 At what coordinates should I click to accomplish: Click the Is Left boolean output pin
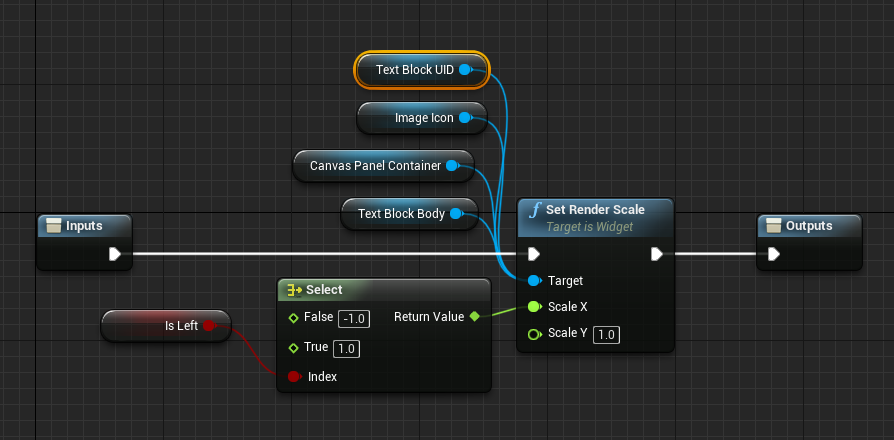(209, 325)
